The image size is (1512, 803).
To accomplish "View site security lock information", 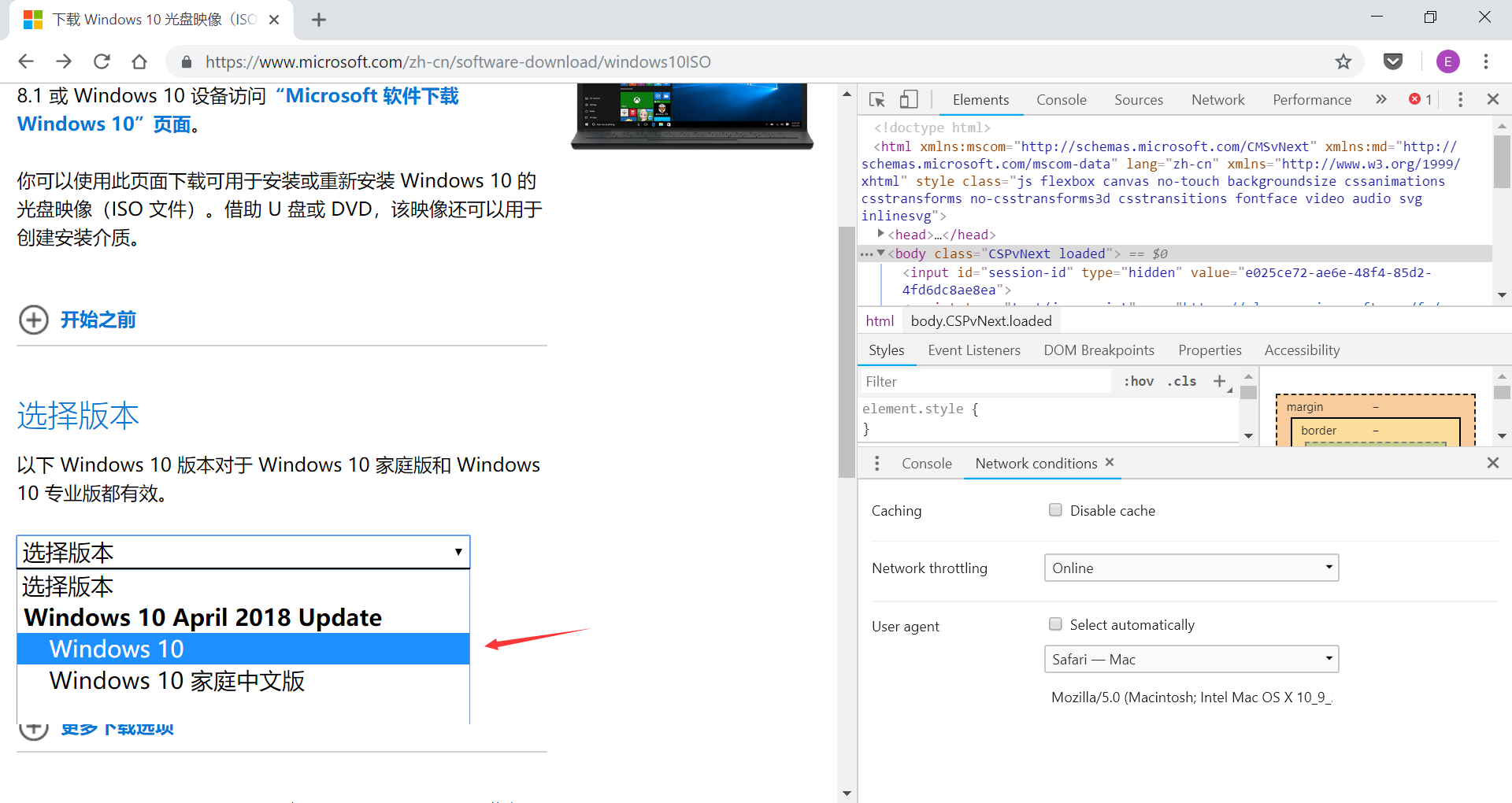I will pos(187,62).
